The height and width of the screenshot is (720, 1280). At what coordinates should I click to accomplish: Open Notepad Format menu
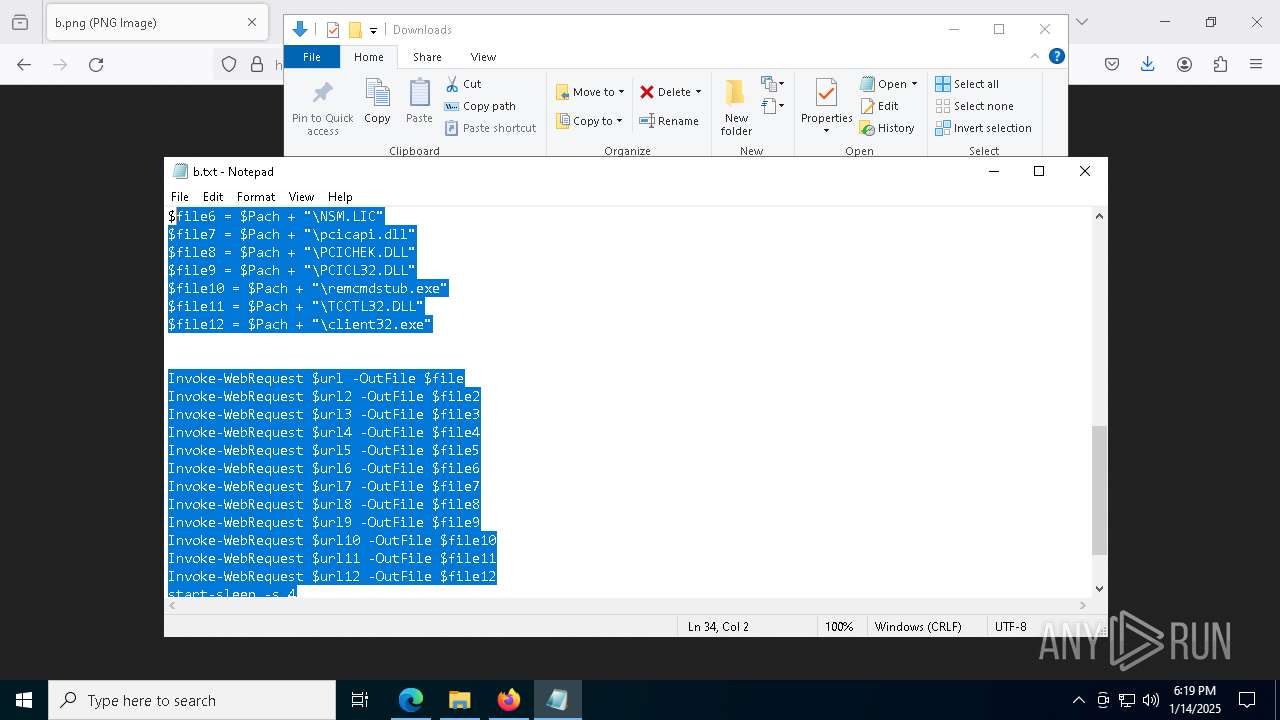256,197
